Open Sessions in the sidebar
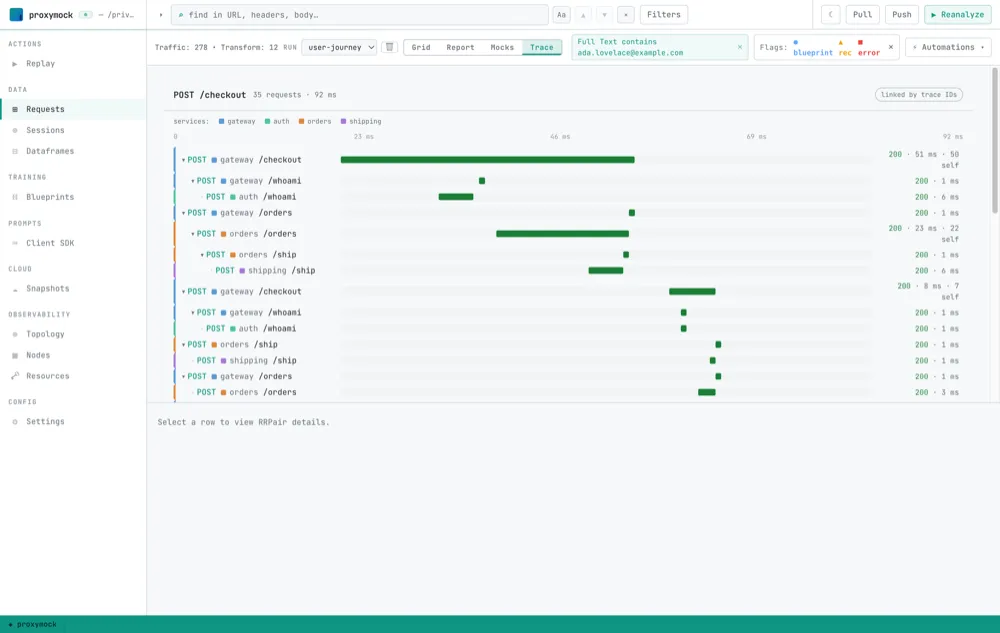Screen dimensions: 1000x633 click(x=73, y=130)
